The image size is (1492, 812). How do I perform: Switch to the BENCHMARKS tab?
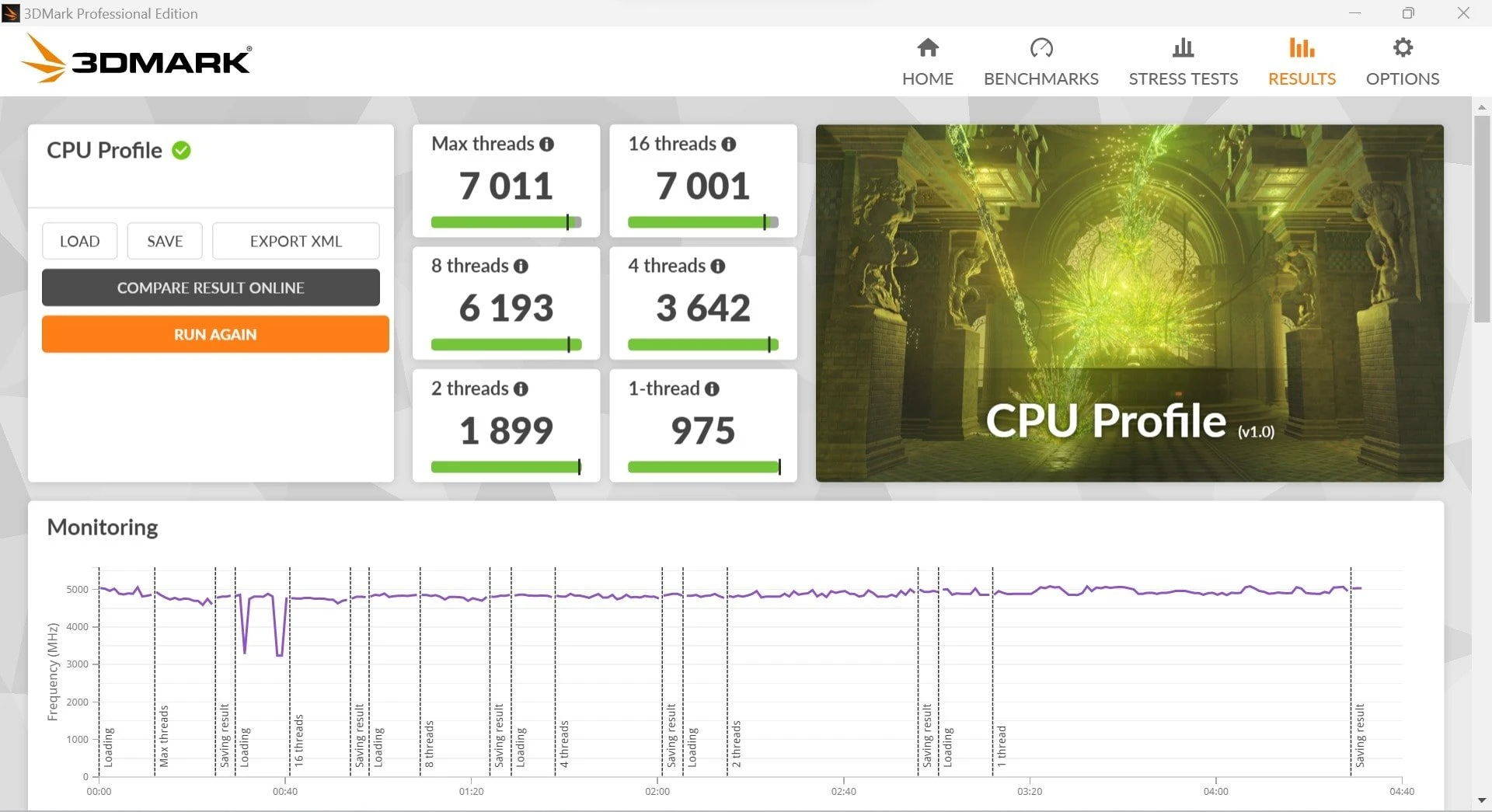(x=1041, y=78)
